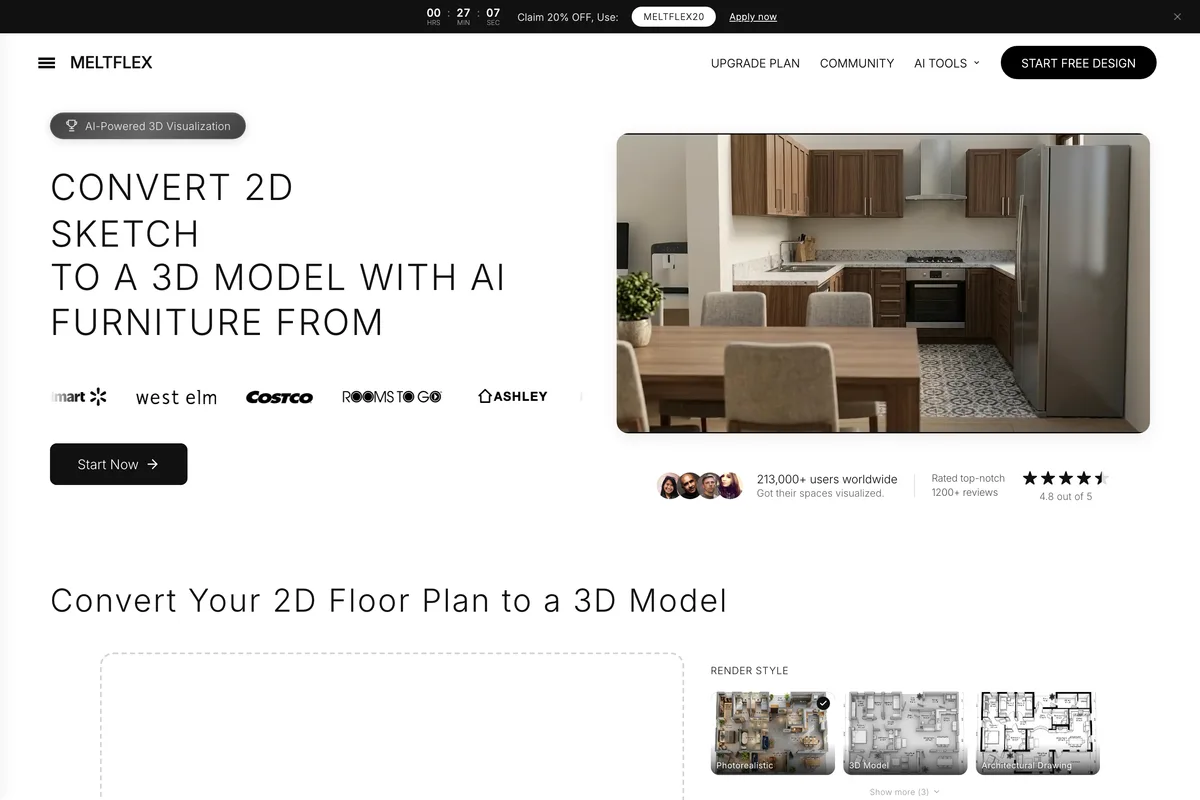Click the kitchen 3D render image

[x=883, y=283]
